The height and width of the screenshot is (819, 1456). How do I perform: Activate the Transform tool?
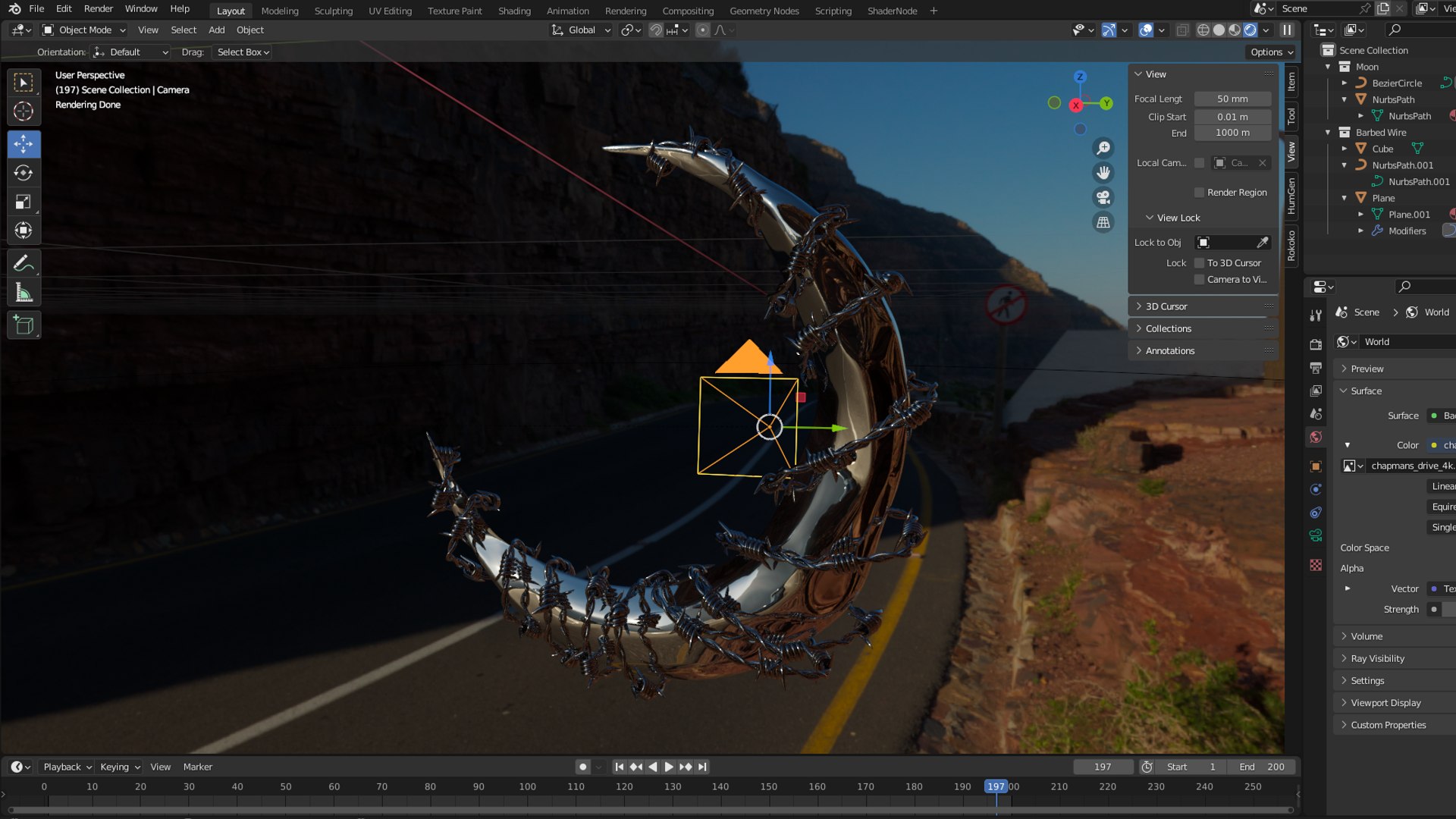pos(24,231)
